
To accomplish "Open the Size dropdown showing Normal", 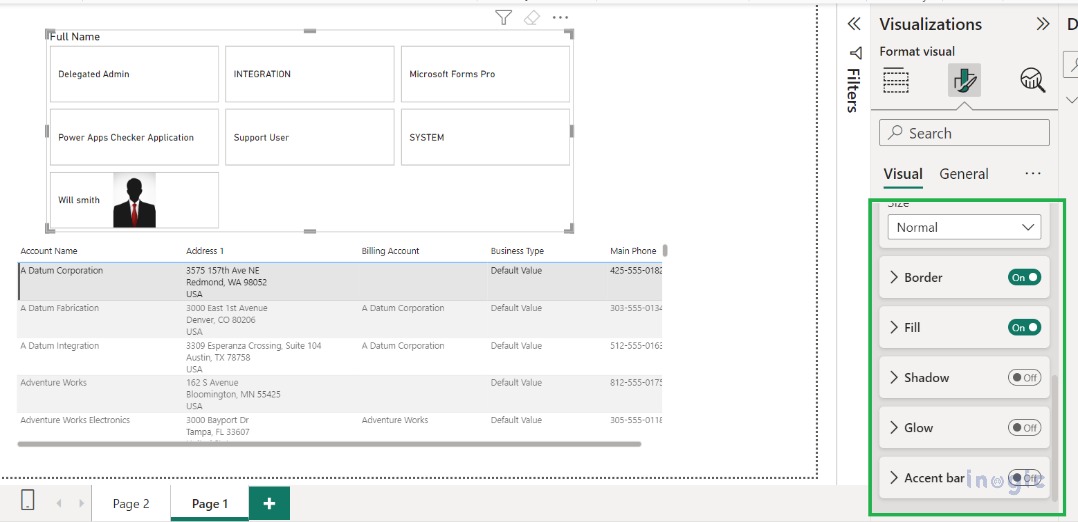I will pos(964,228).
